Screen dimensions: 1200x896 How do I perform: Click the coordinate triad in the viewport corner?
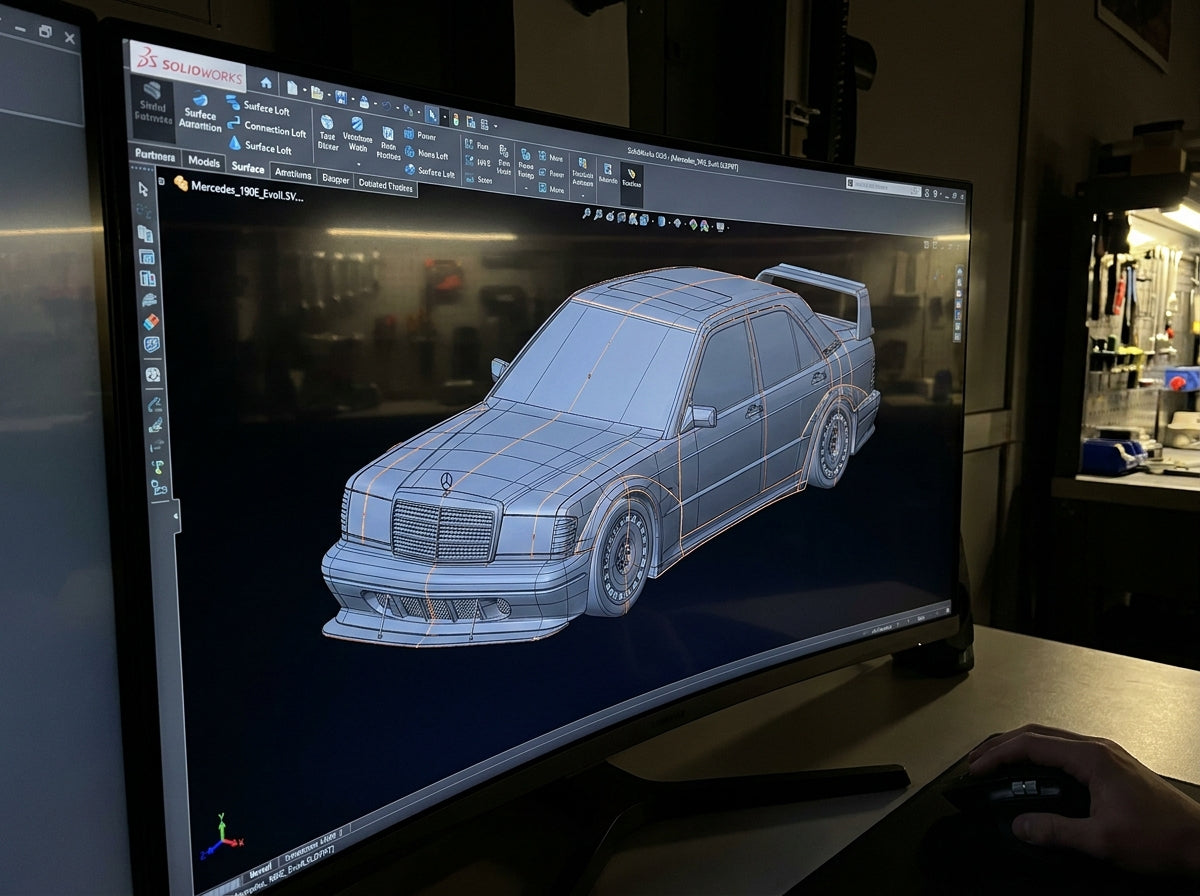point(221,836)
